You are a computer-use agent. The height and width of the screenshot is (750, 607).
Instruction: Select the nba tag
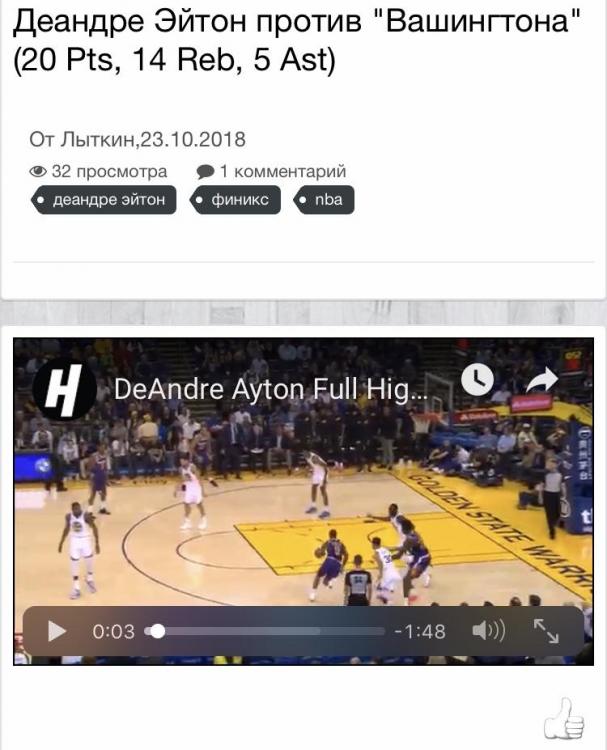324,199
